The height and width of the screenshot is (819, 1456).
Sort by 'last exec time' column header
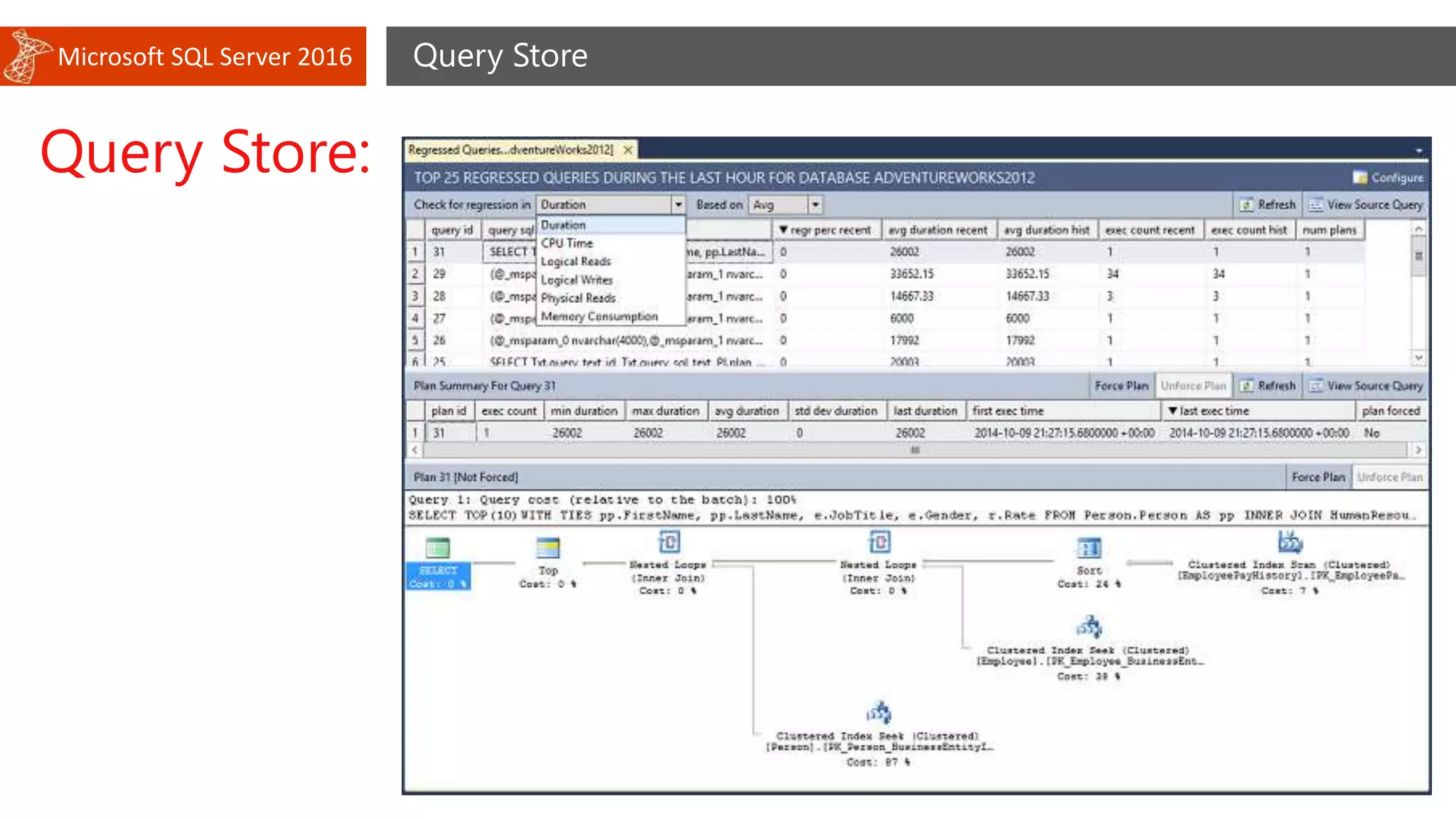(x=1257, y=411)
